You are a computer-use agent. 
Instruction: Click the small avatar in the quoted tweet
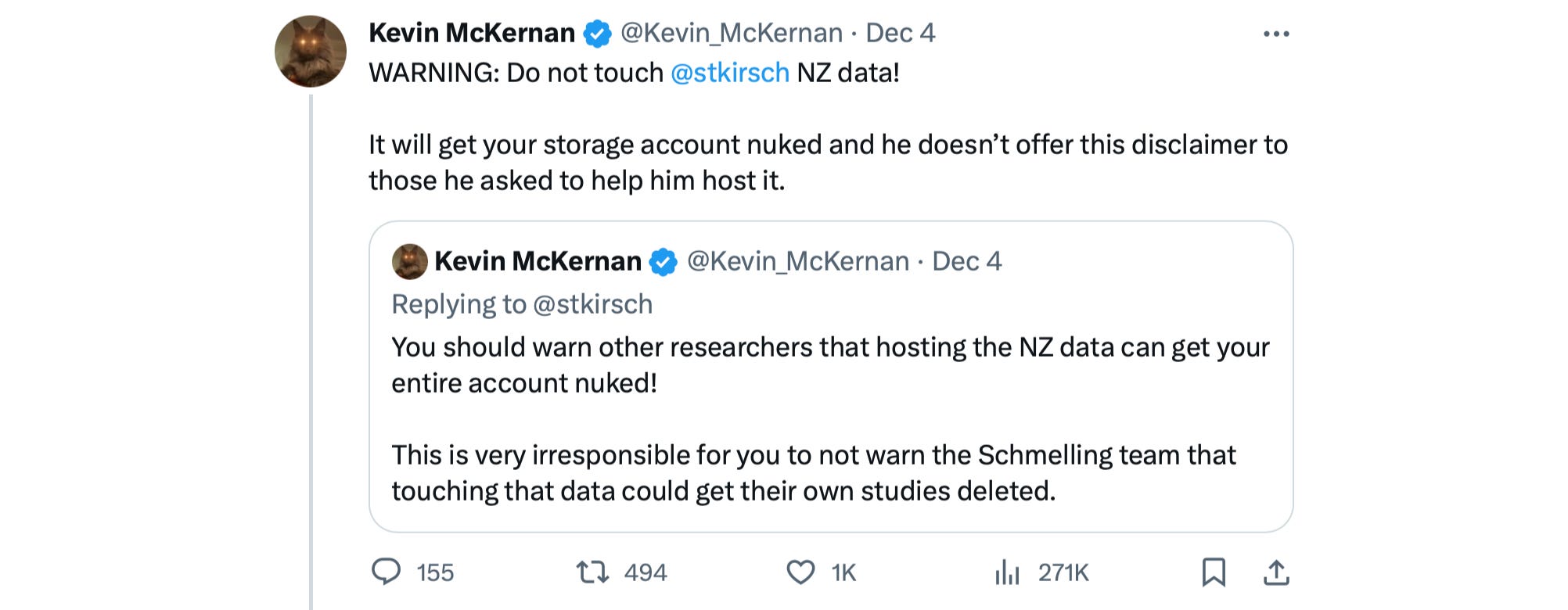pos(409,261)
